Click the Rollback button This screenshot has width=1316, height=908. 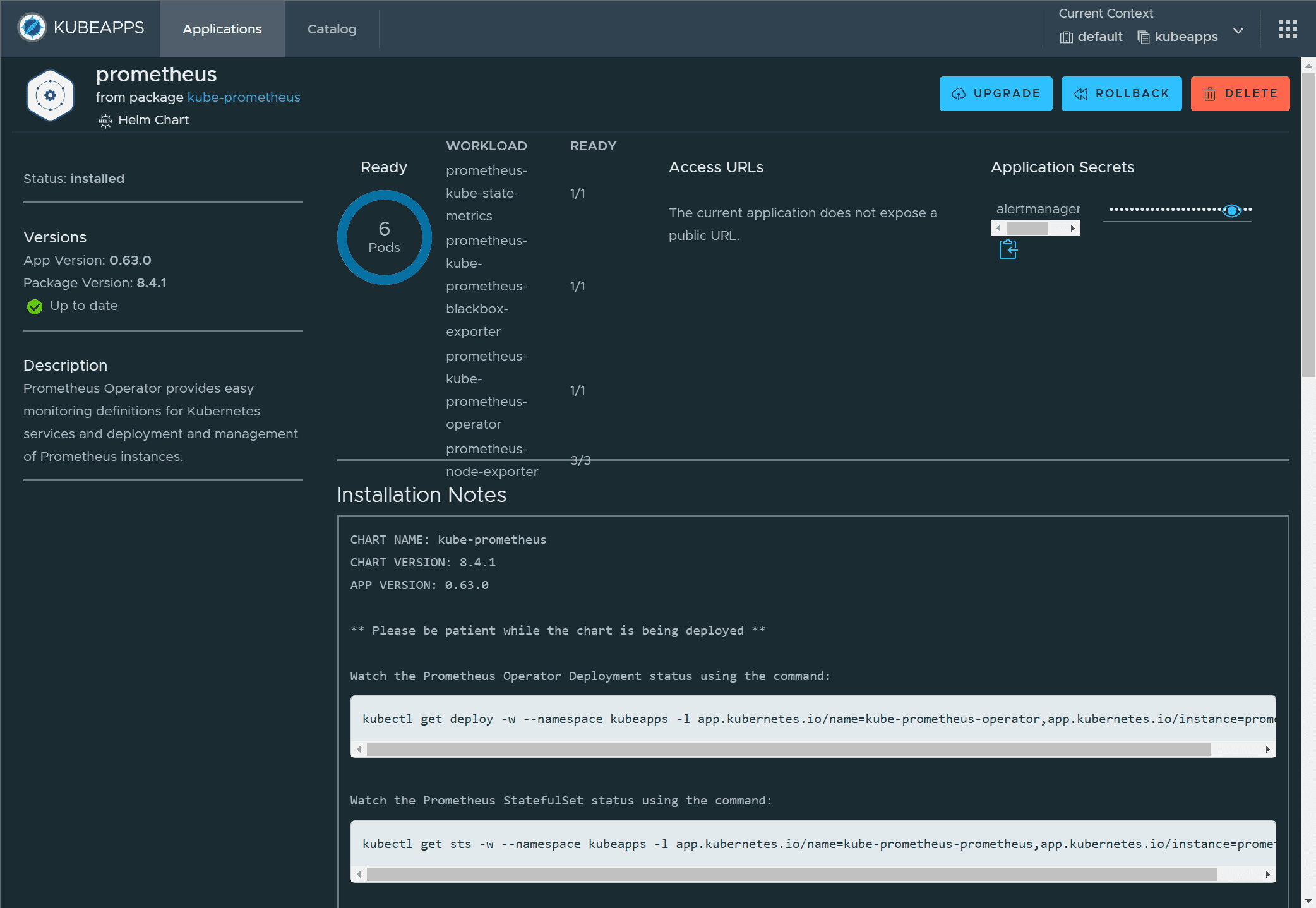(1121, 93)
